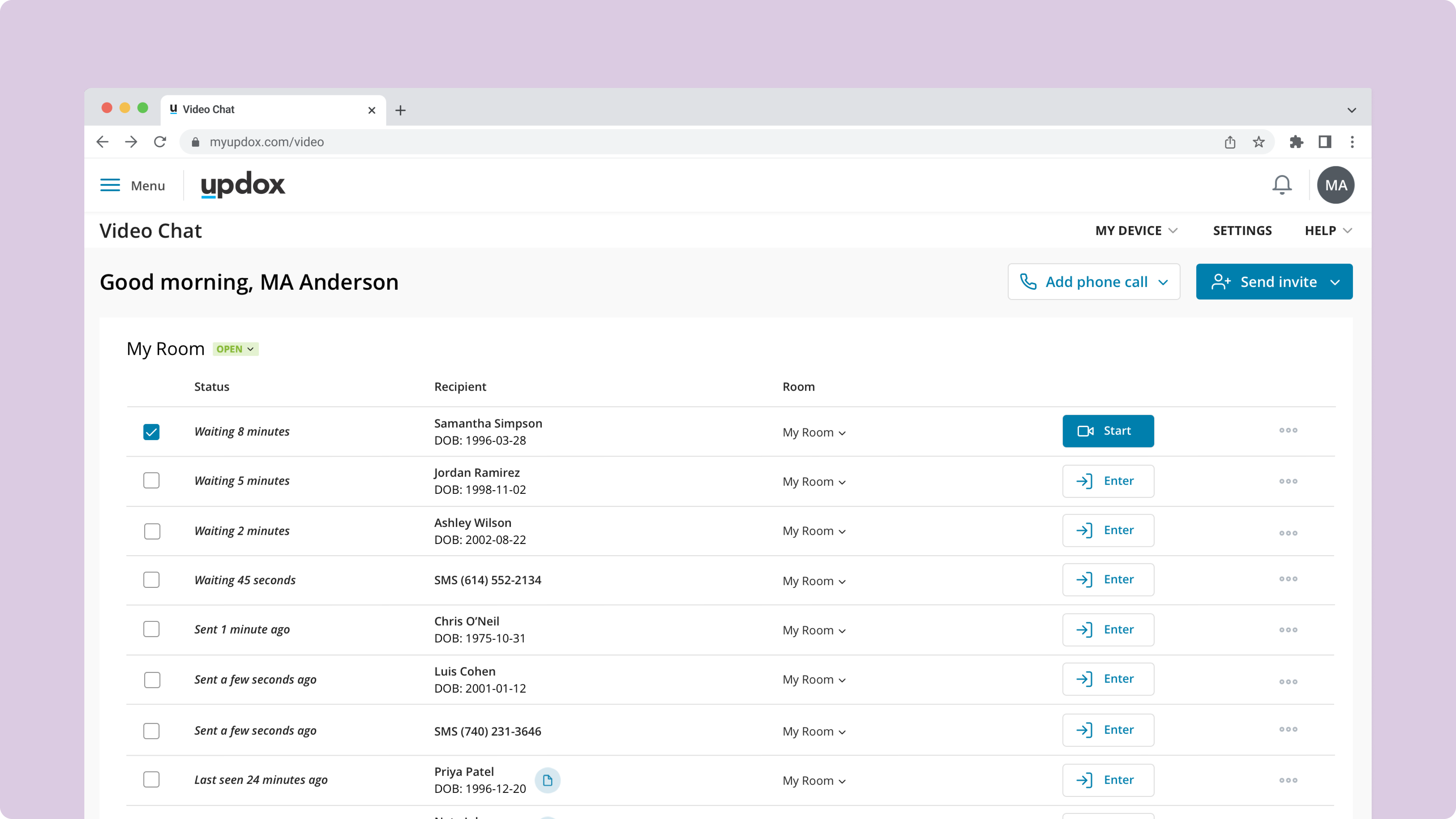Screen dimensions: 1456x819
Task: Go forward in browser history
Action: click(x=131, y=142)
